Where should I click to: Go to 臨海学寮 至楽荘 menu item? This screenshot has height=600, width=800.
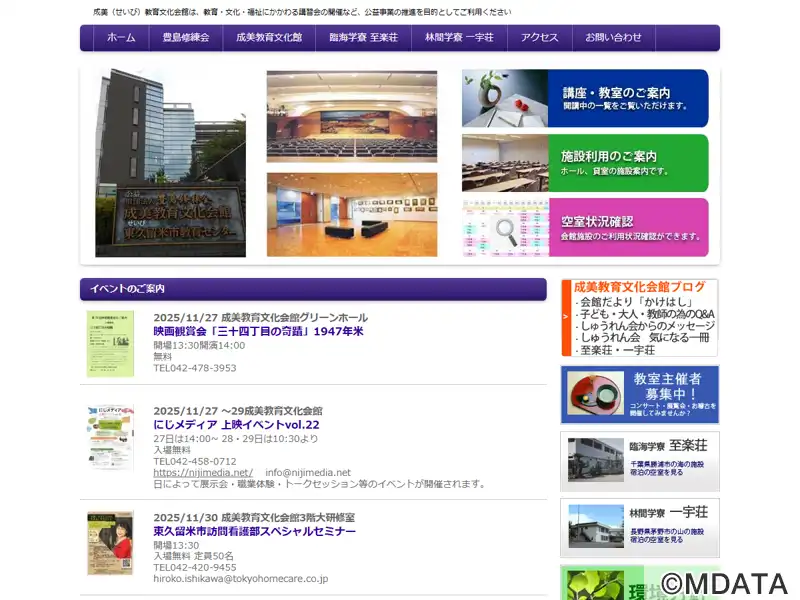[363, 37]
